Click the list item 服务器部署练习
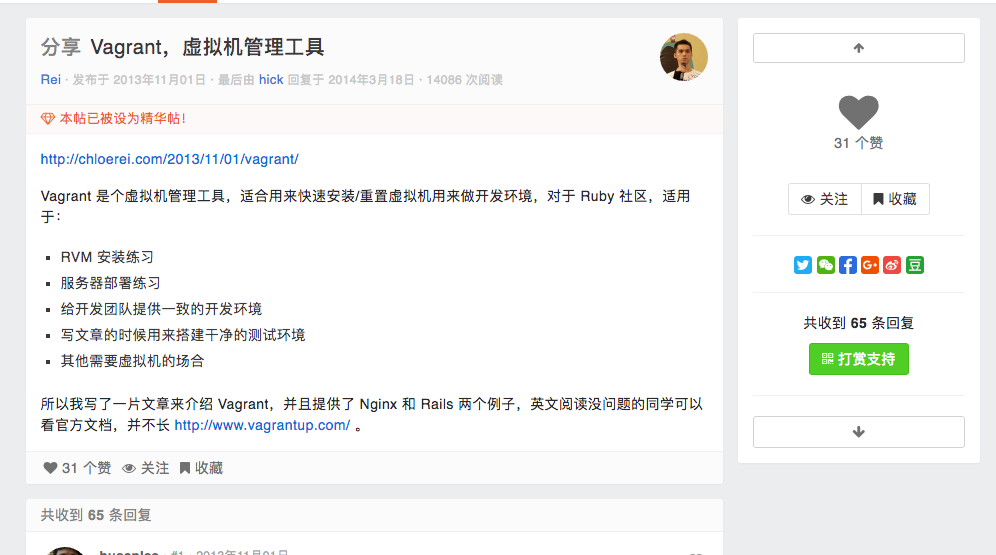This screenshot has width=996, height=555. click(x=111, y=283)
